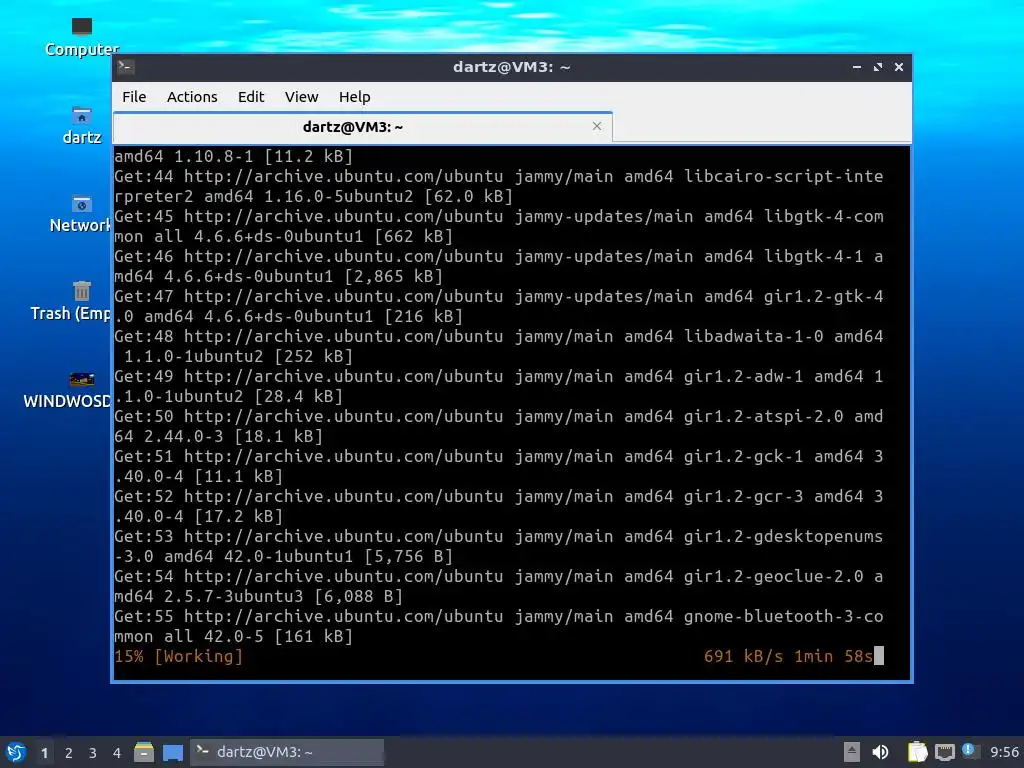
Task: Switch to workspace 4
Action: [117, 753]
